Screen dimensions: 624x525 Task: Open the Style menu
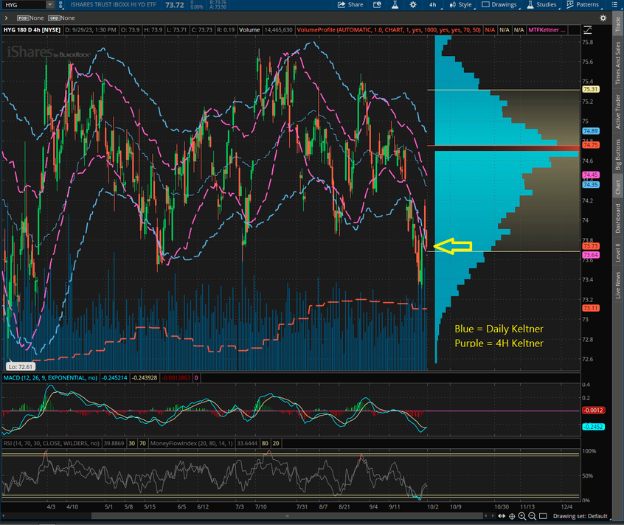click(461, 5)
